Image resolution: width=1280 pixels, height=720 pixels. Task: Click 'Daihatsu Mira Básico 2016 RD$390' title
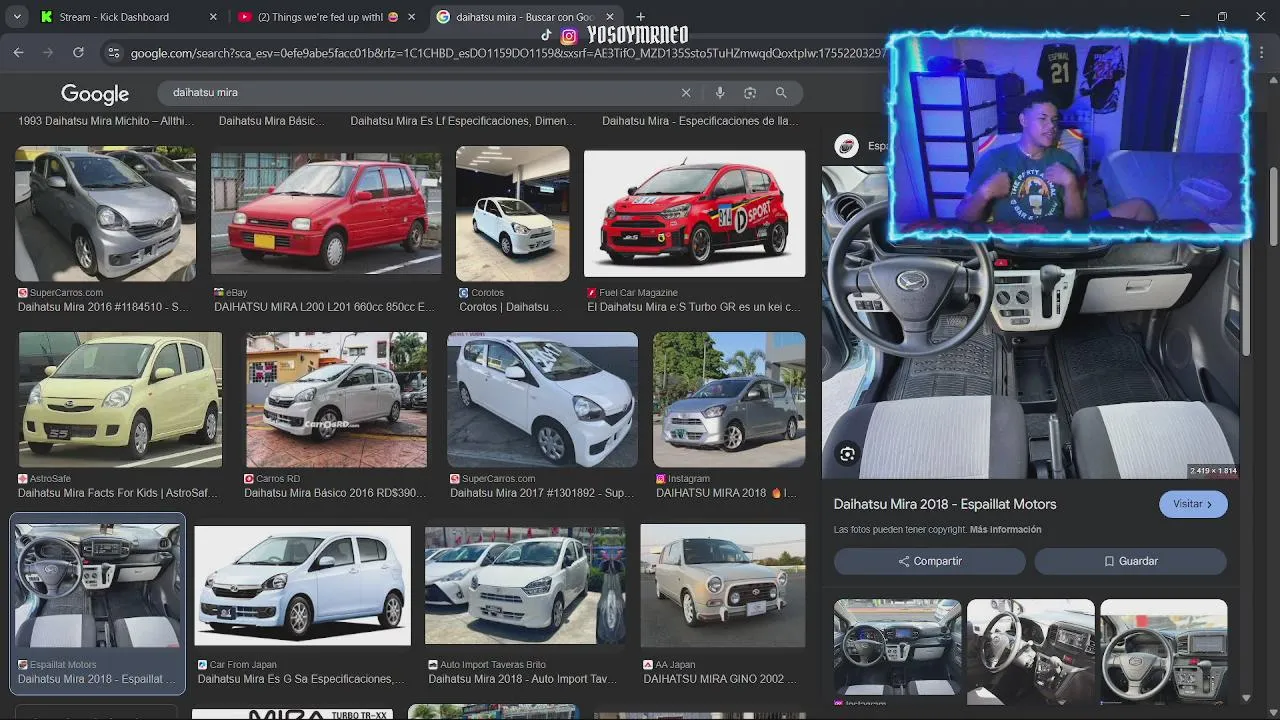335,493
